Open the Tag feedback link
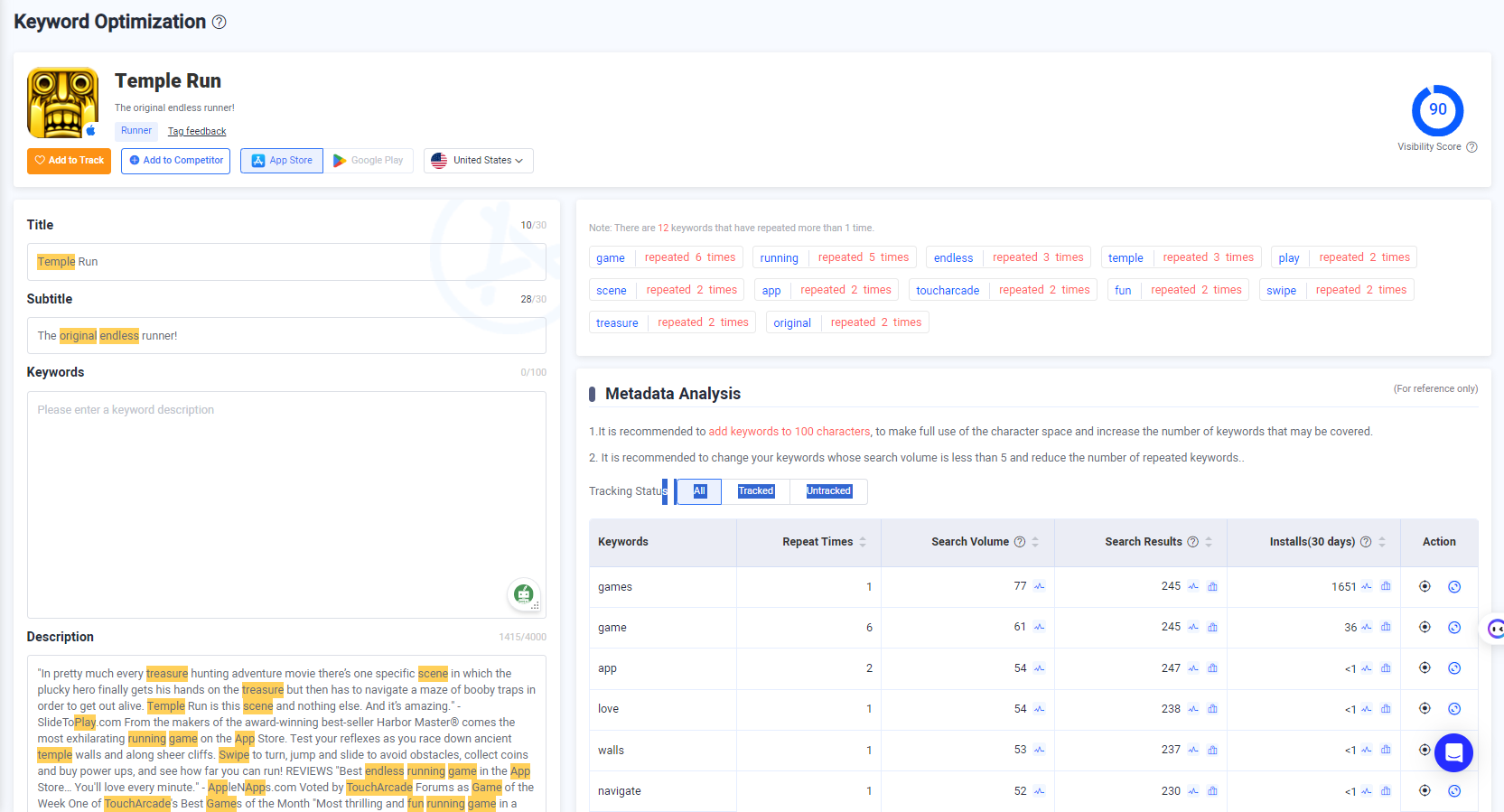The width and height of the screenshot is (1504, 812). pos(197,131)
